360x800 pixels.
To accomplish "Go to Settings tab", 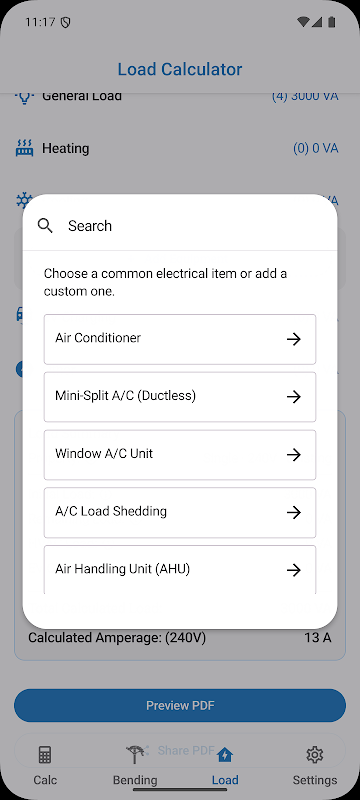I will click(315, 764).
